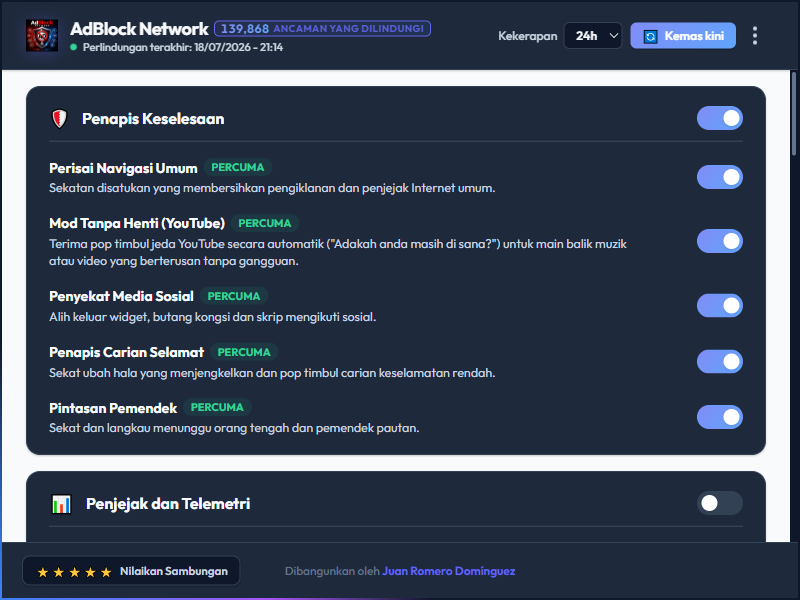Click description 'Sekat ubah hala yang menjengkelkan'
The image size is (800, 600).
point(272,373)
